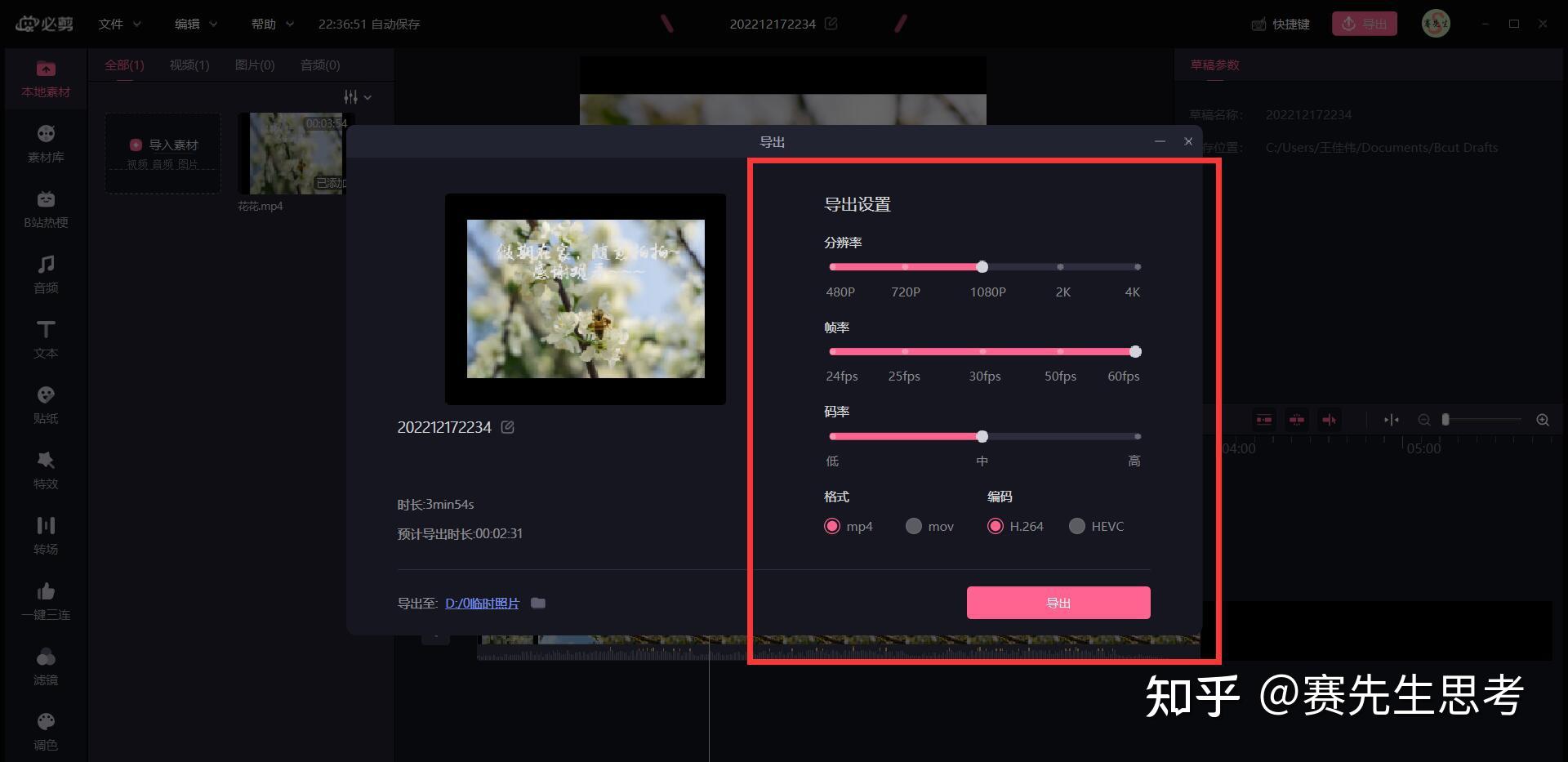Click the 快捷键 shortcuts icon
Screen dimensions: 1568x762
pos(1258,25)
